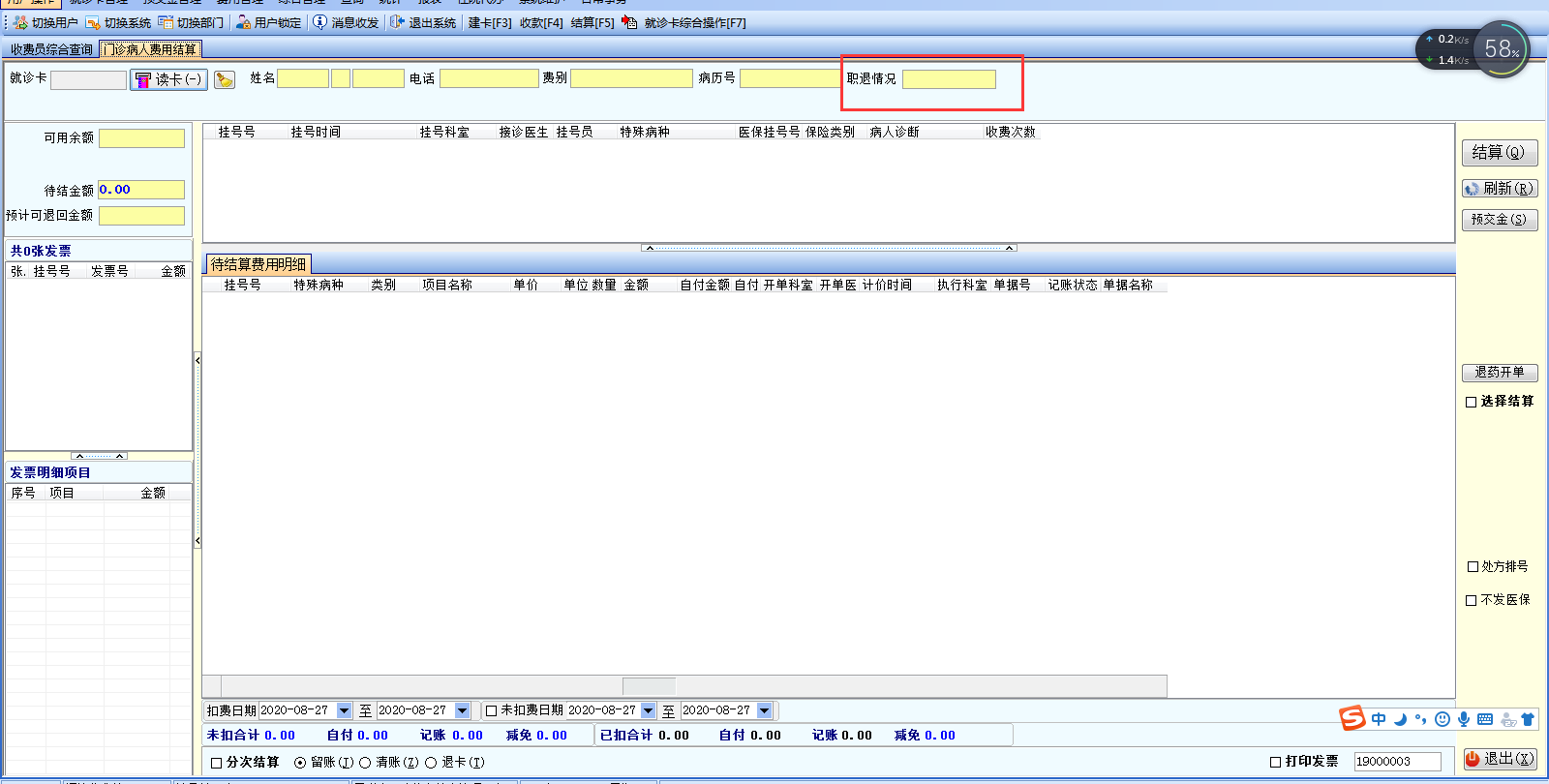1549x784 pixels.
Task: Click the 病历号 input field
Action: tap(789, 78)
